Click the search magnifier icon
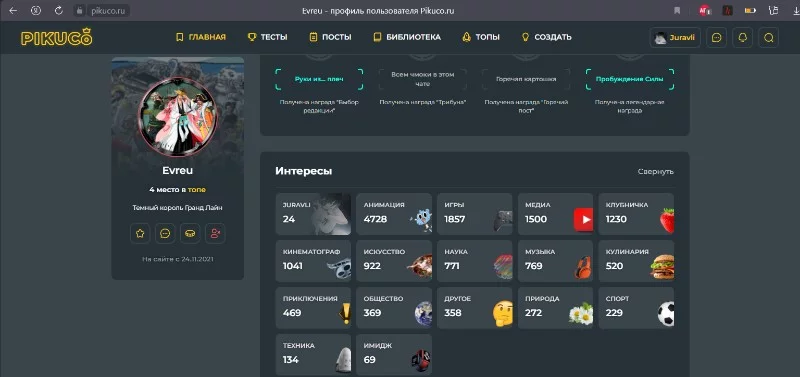Screen dimensions: 800x377 [x=768, y=38]
